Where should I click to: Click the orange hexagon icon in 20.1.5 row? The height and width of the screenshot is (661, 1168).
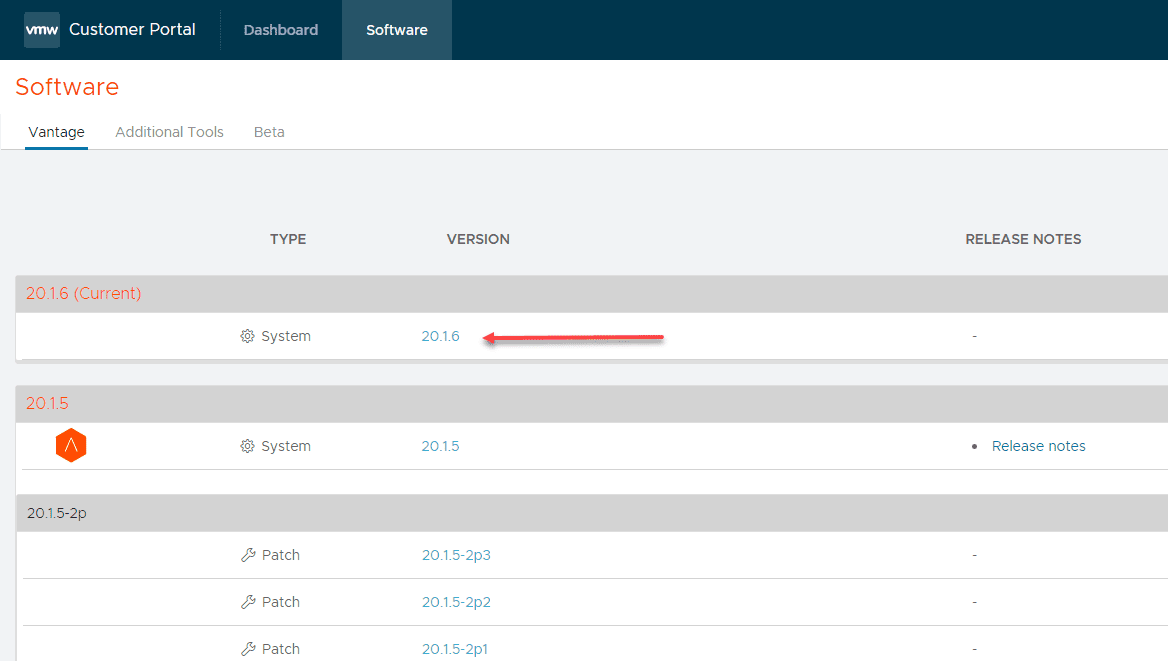click(x=71, y=446)
